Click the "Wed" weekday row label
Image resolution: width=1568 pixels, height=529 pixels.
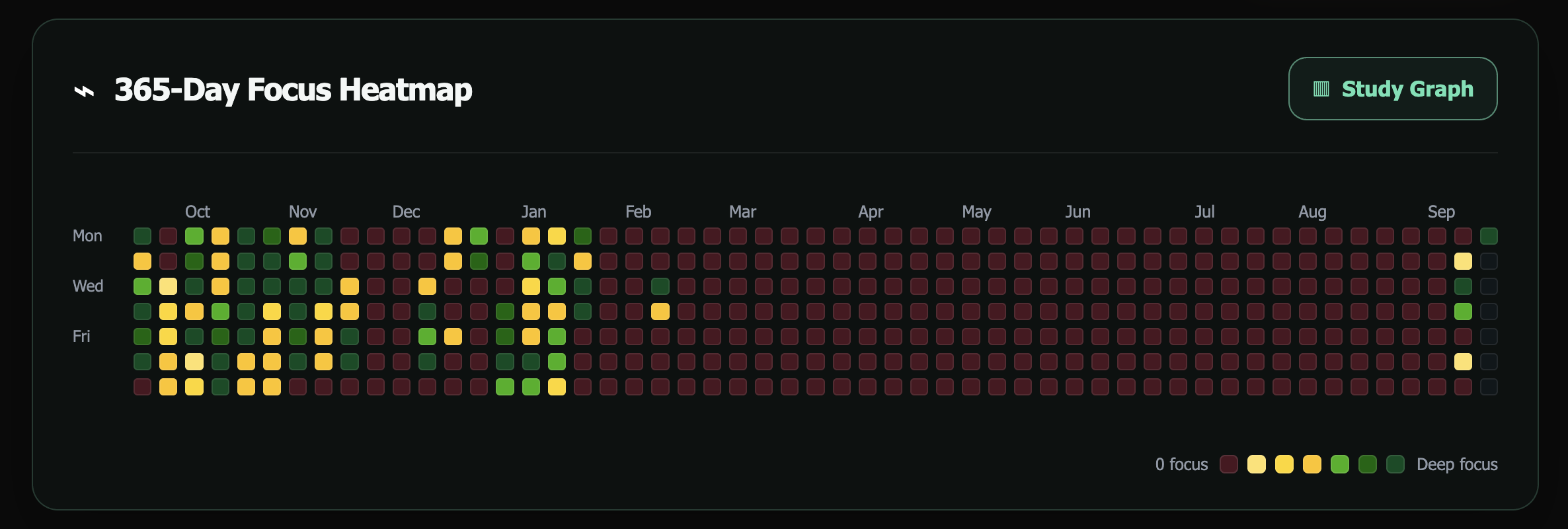[88, 286]
